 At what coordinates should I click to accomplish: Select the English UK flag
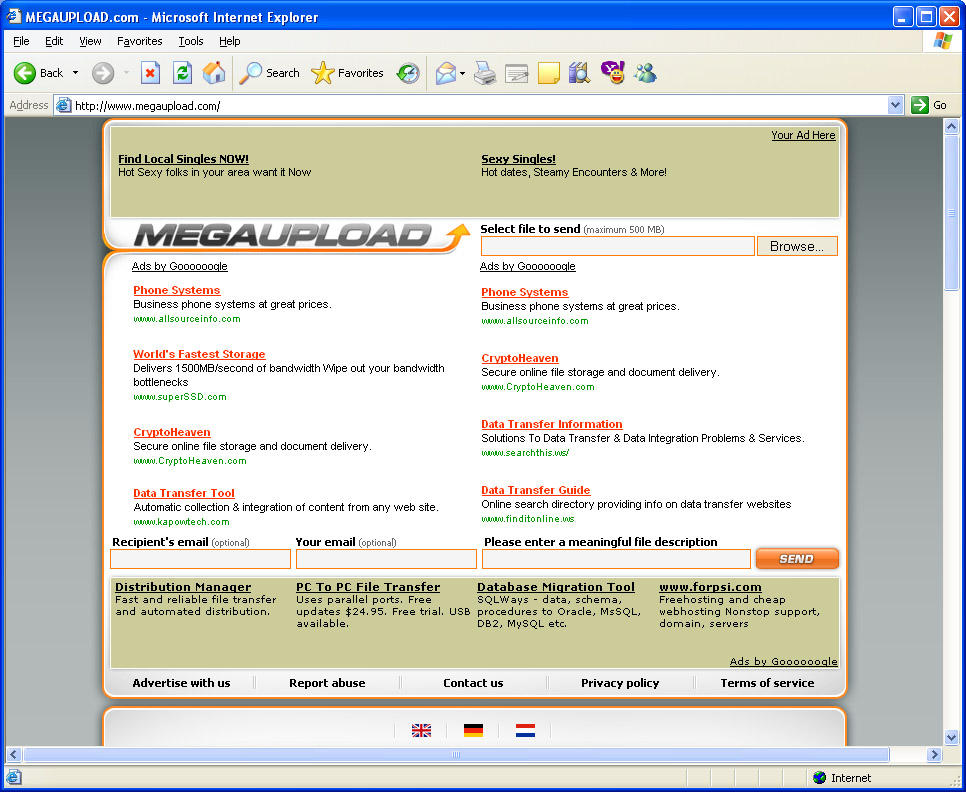click(421, 730)
